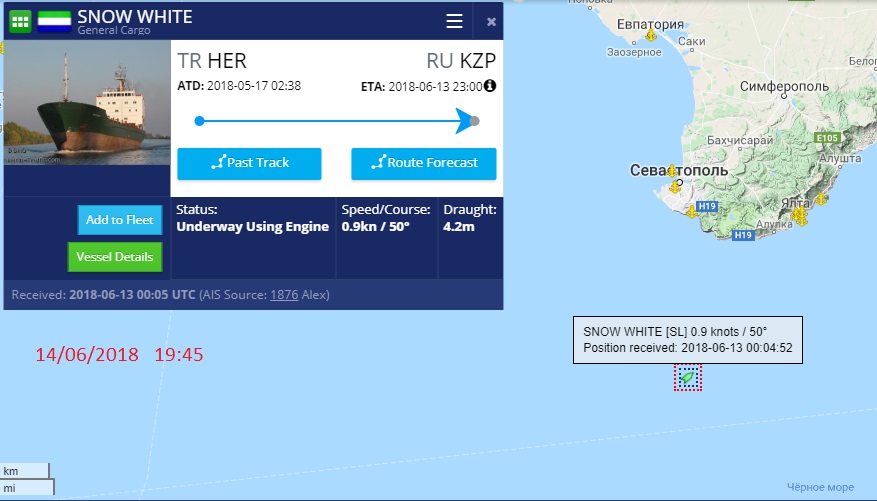
Task: Click the Sierra Leone flag icon
Action: pos(54,21)
